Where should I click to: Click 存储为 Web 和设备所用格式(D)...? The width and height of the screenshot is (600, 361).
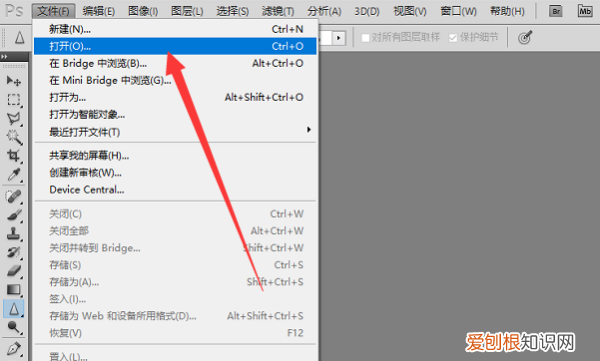[175, 316]
